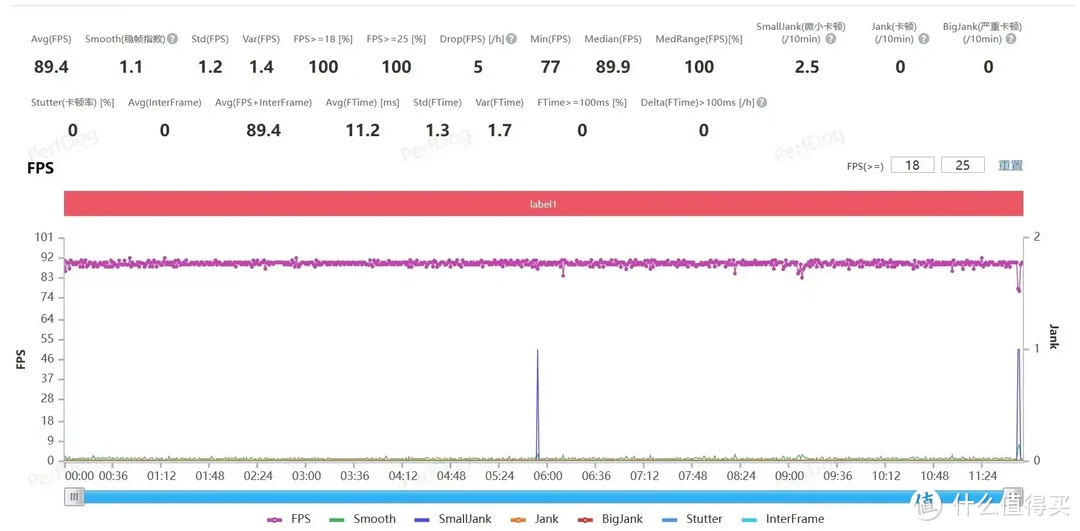The height and width of the screenshot is (531, 1080).
Task: Click help icon next to Smooth metric
Action: point(172,39)
